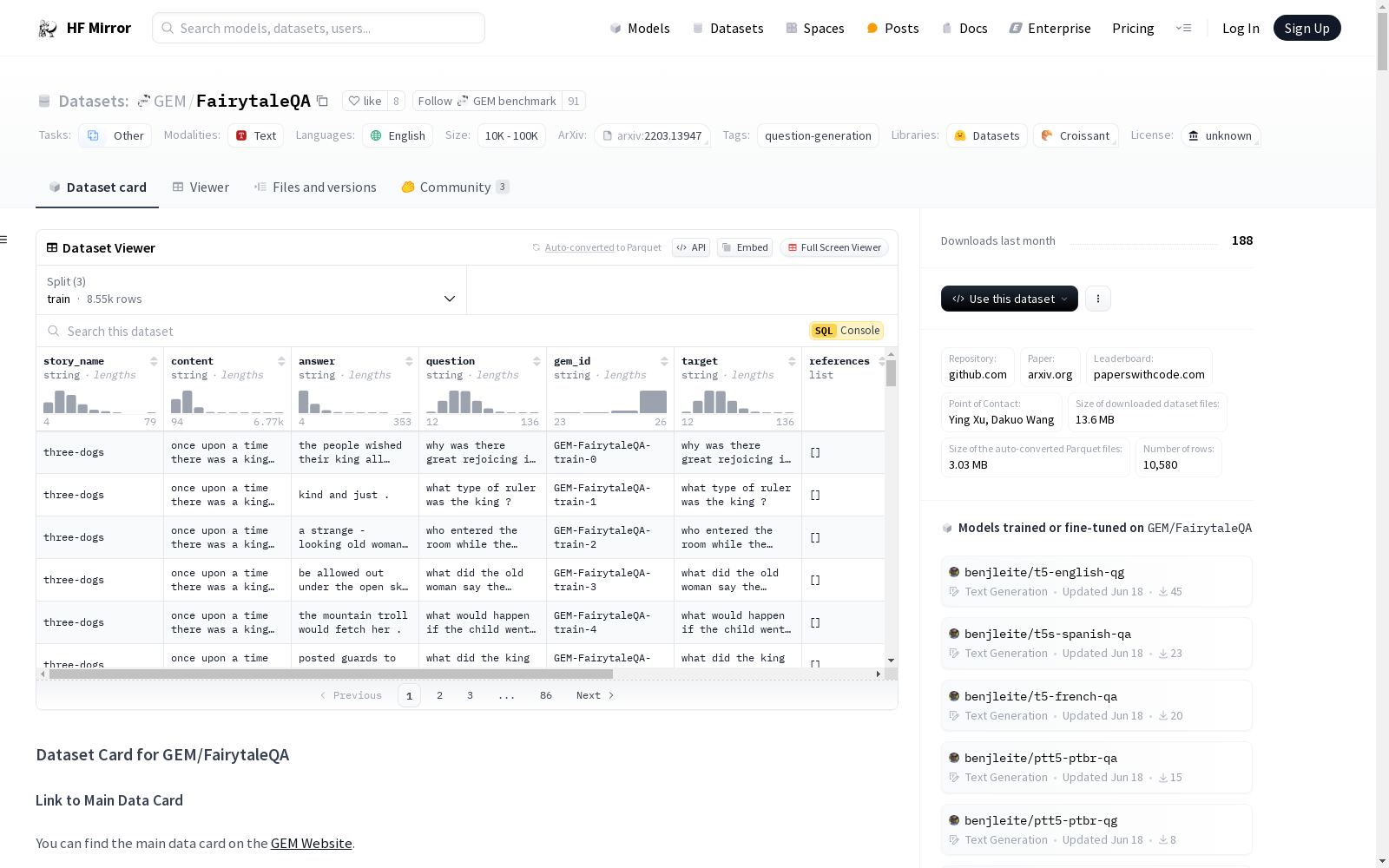Click the Dataset Viewer table icon

52,248
